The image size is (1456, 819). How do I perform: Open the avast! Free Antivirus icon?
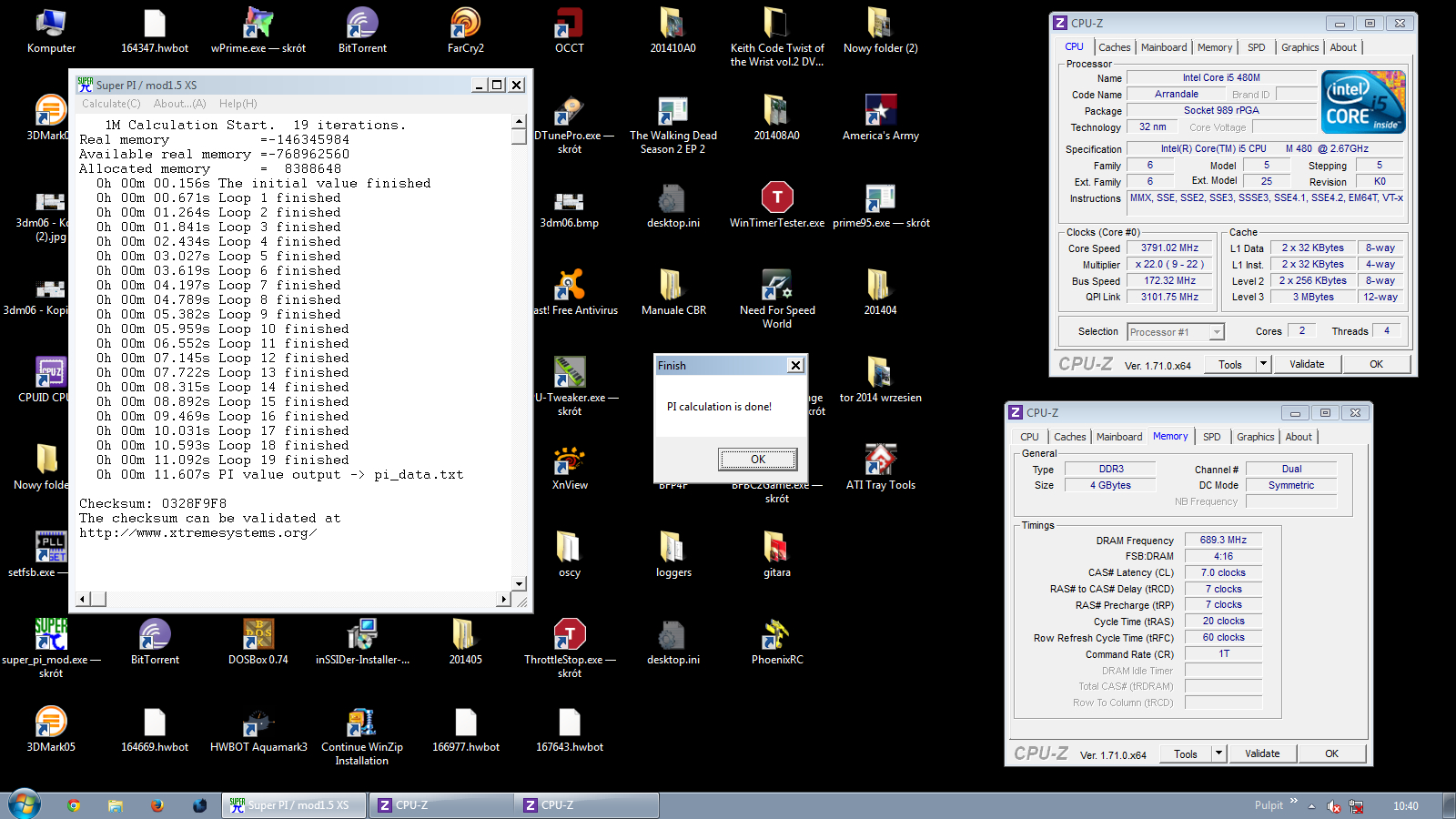pyautogui.click(x=570, y=286)
